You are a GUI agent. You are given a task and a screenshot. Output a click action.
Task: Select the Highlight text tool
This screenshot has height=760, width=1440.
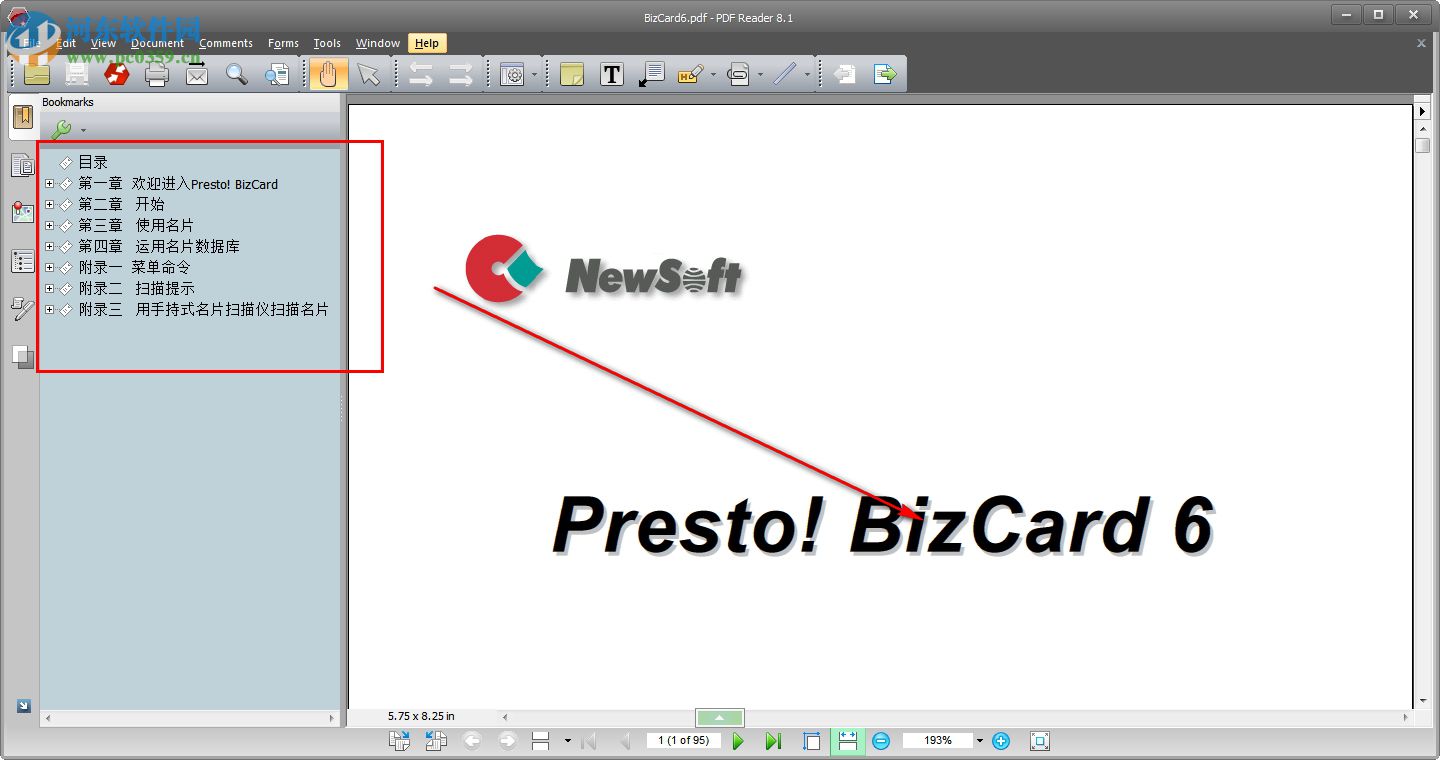(690, 74)
